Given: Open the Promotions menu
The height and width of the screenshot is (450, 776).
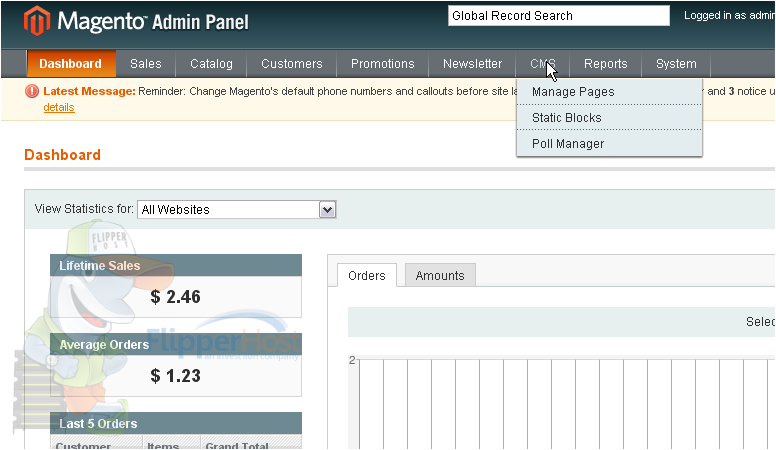Looking at the screenshot, I should (x=383, y=64).
